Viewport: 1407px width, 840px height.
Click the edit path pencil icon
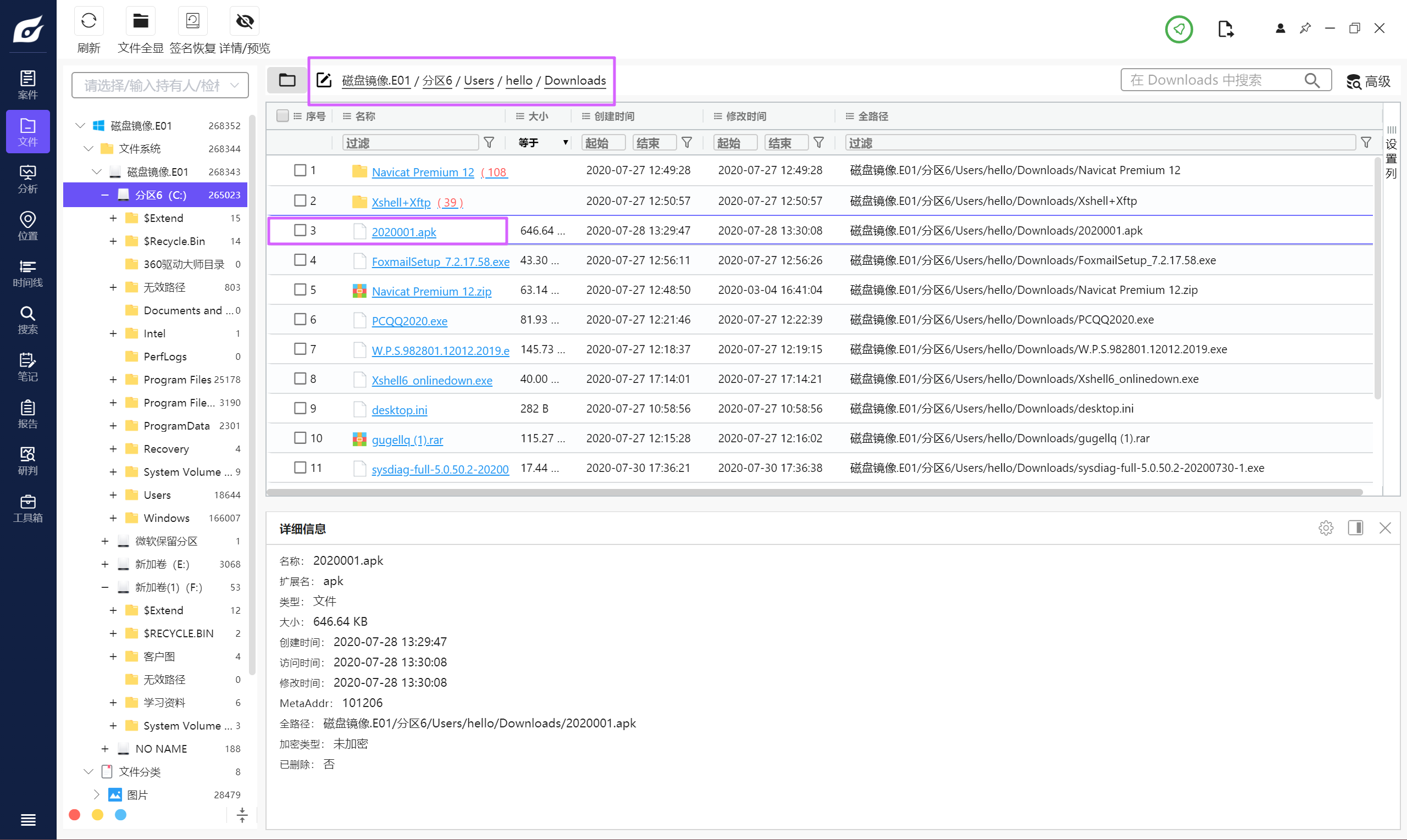[324, 80]
